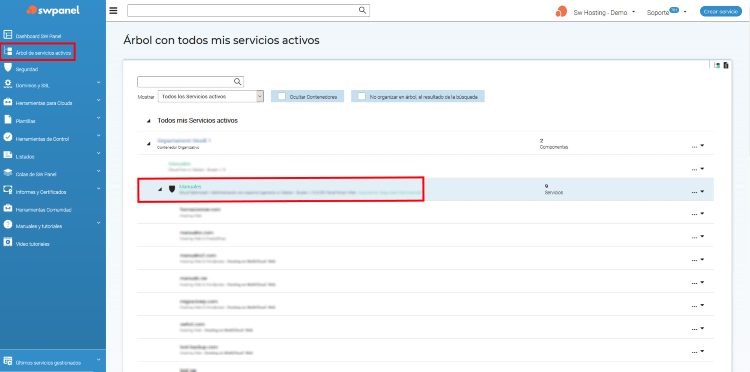Click the document export icon at panel corner
The image size is (750, 372).
726,66
